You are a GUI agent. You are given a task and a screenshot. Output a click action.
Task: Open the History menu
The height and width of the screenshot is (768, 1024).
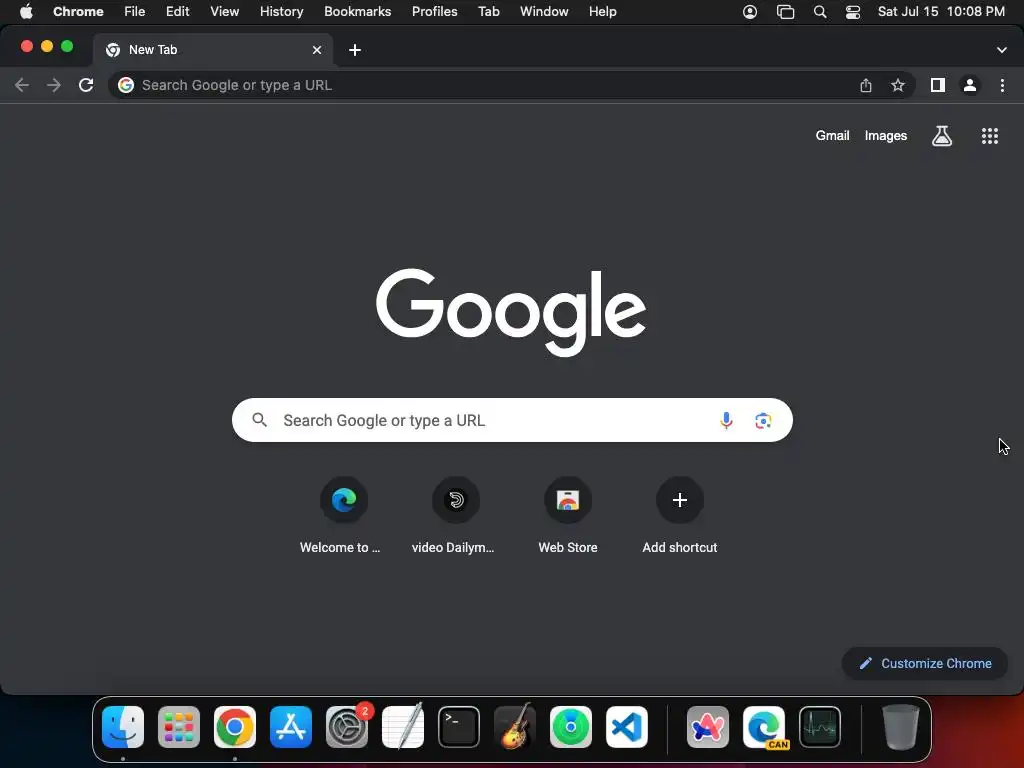281,12
